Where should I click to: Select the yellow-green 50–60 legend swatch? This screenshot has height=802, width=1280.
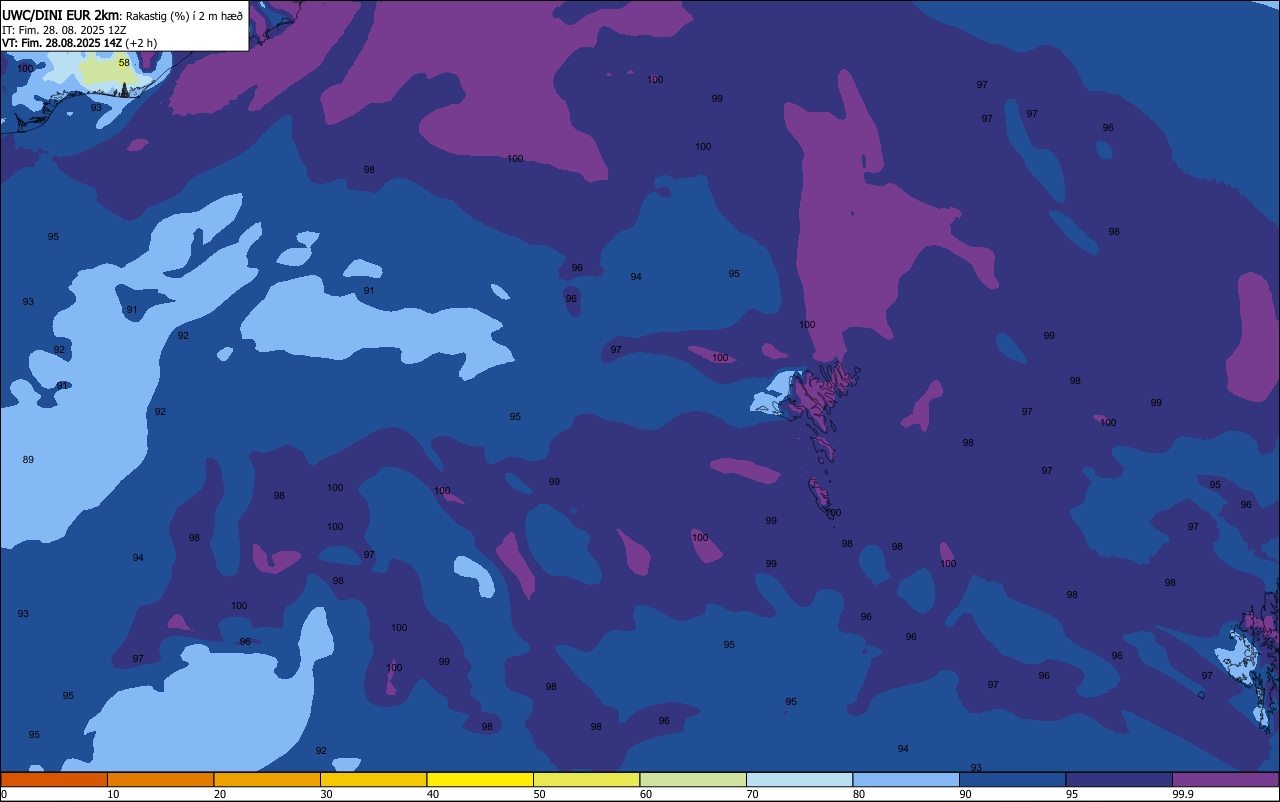coord(586,779)
